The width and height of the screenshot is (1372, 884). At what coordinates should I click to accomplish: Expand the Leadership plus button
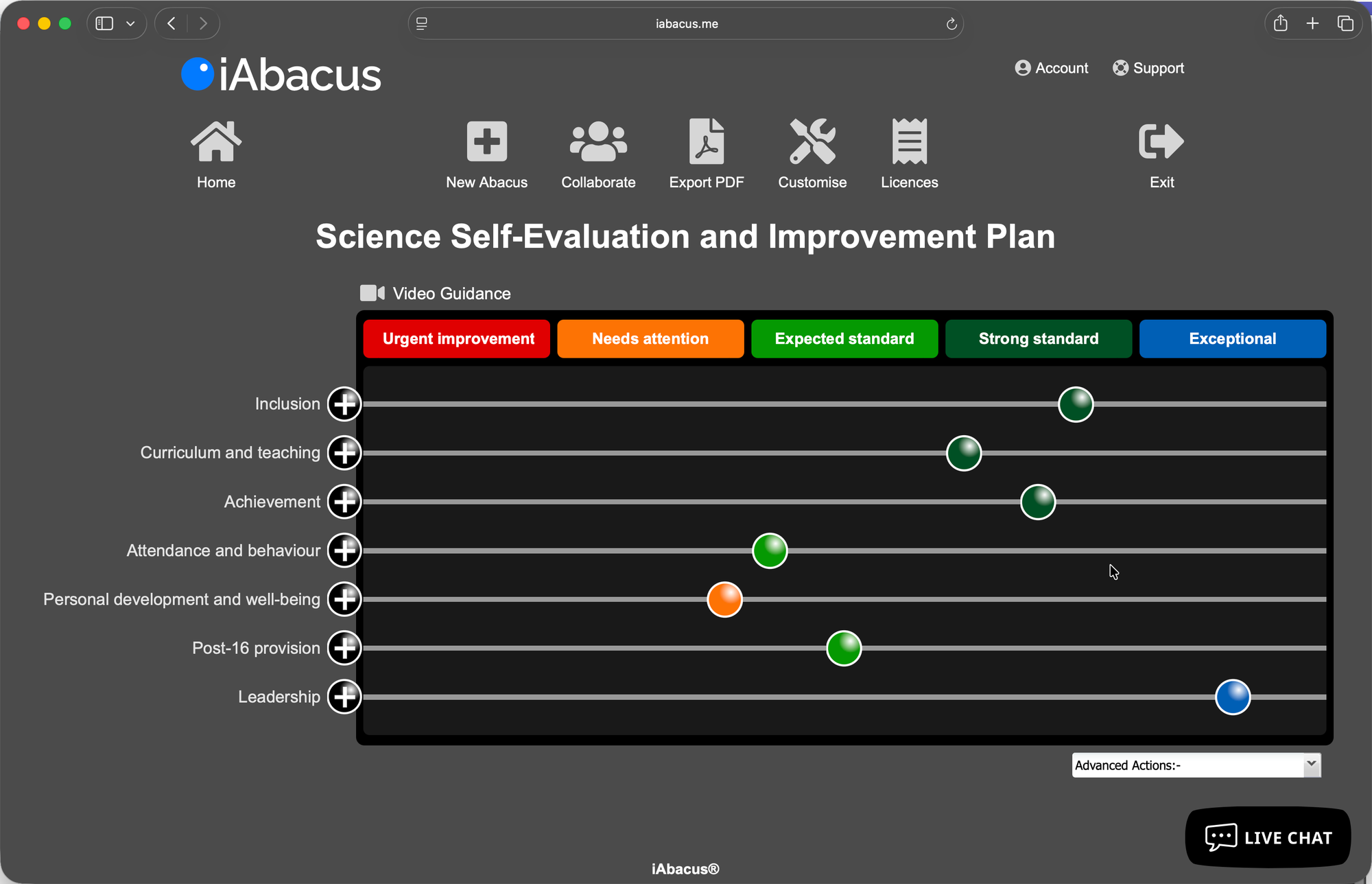pos(344,697)
